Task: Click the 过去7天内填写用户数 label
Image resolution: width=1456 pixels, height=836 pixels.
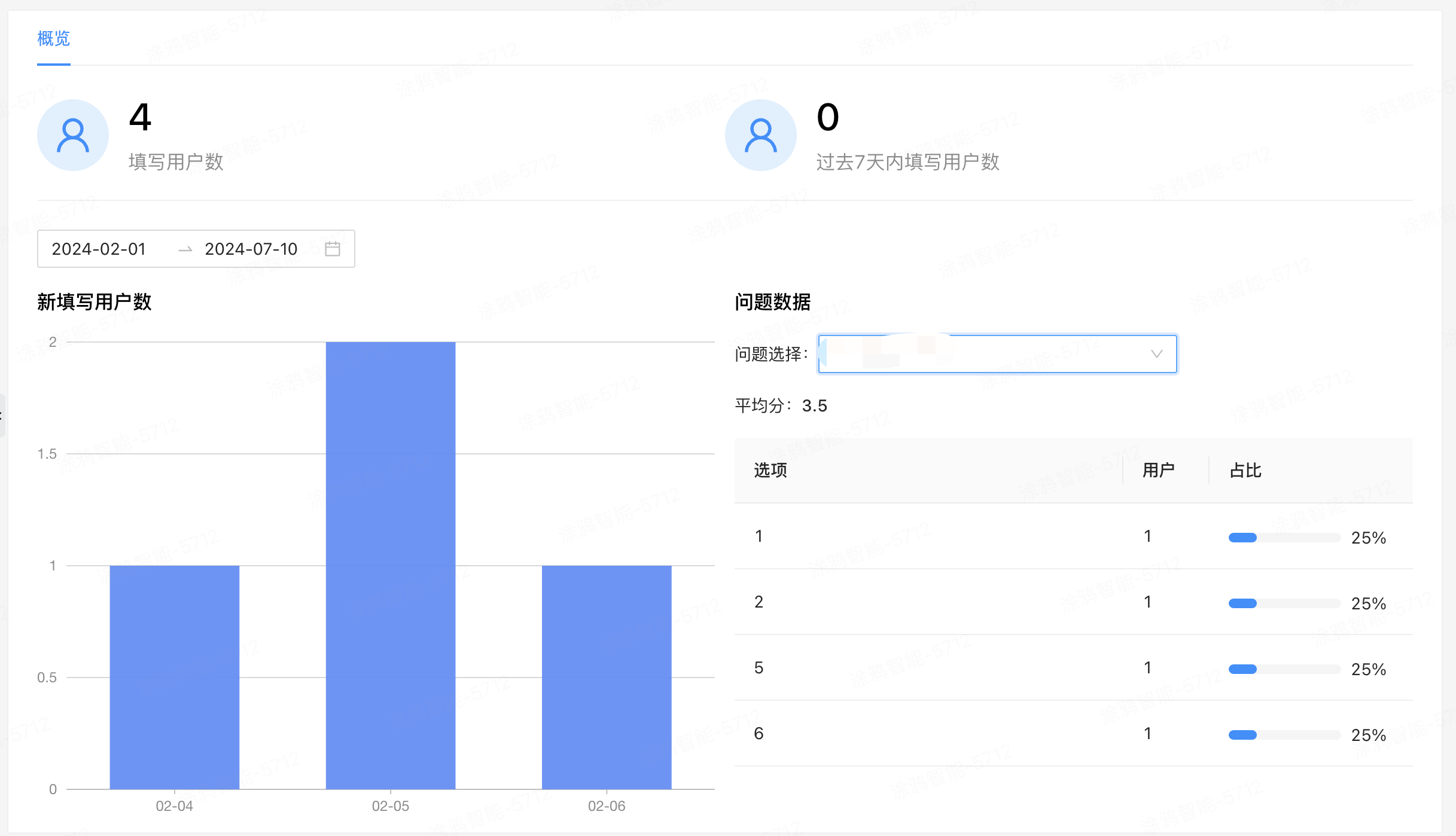Action: [x=908, y=162]
